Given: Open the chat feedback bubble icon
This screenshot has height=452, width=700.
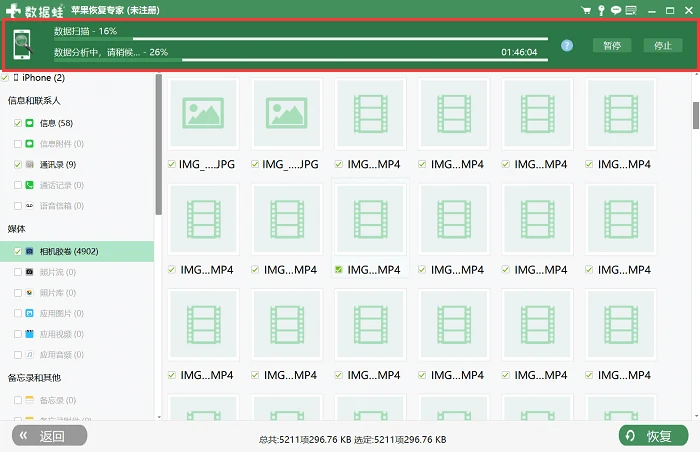Looking at the screenshot, I should (616, 10).
